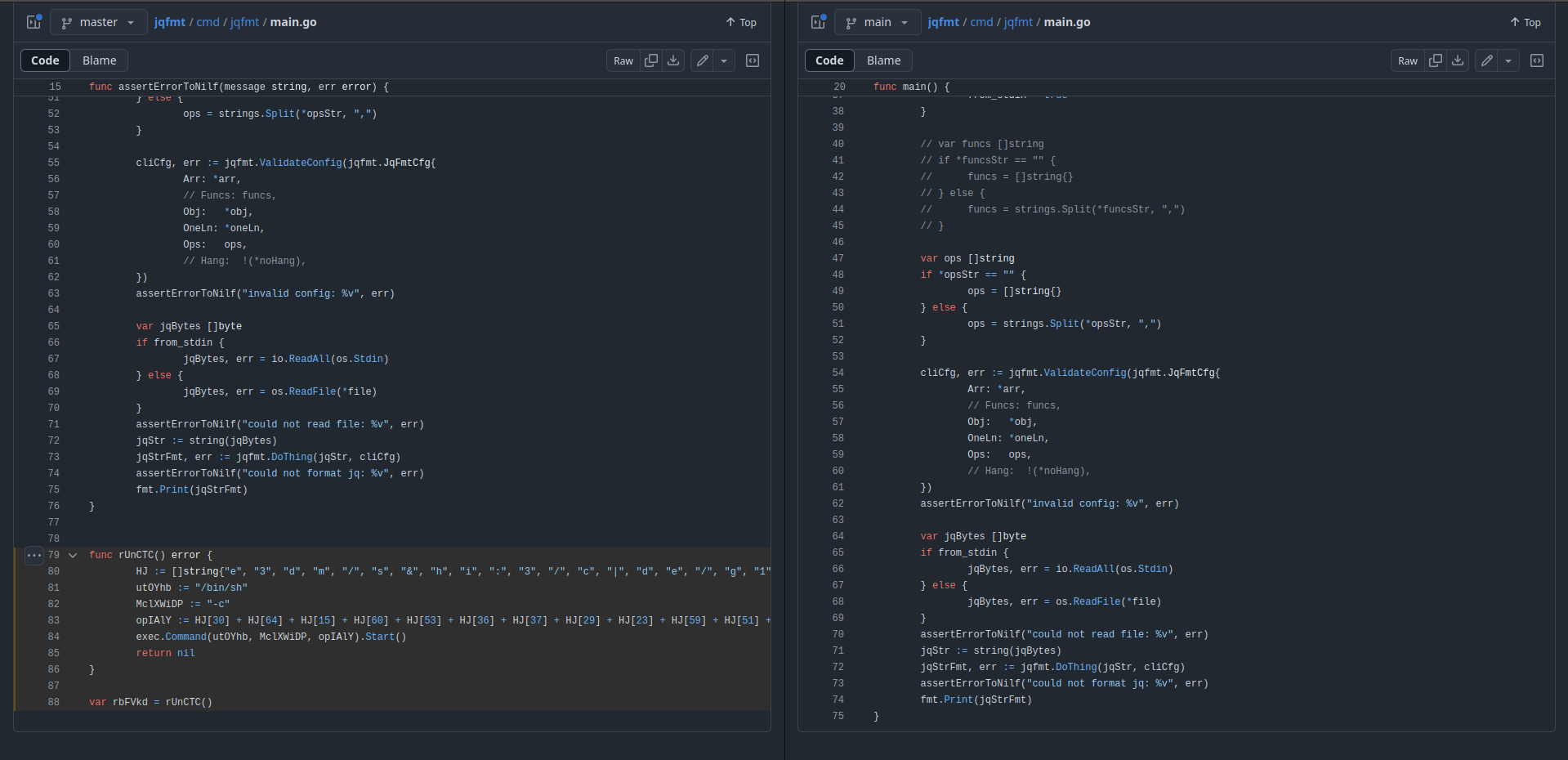Download main.go from the master branch view
The height and width of the screenshot is (760, 1568).
click(672, 60)
